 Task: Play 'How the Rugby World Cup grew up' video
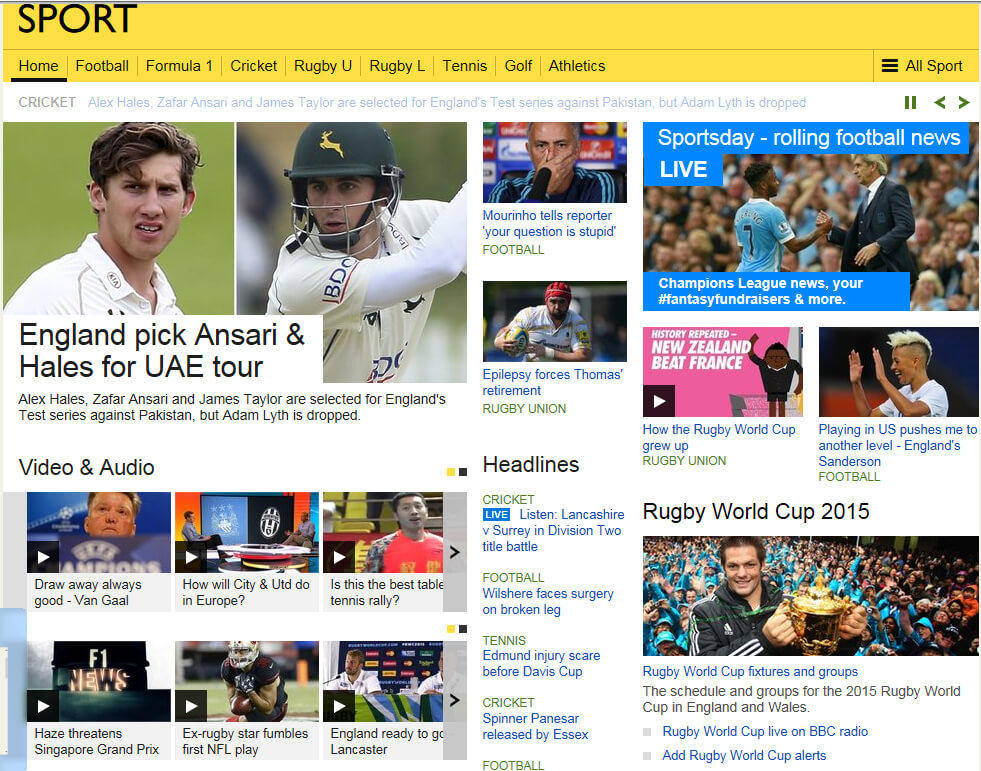(x=659, y=401)
